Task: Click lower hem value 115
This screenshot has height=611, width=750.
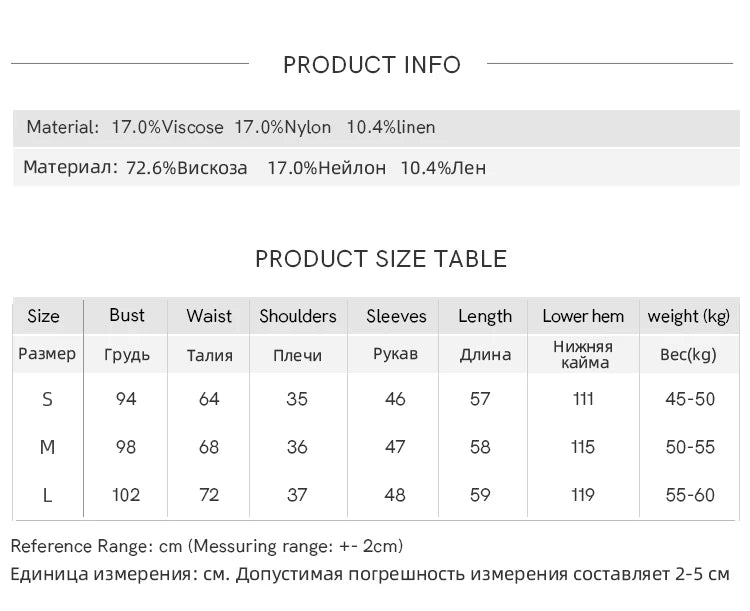Action: pos(583,447)
